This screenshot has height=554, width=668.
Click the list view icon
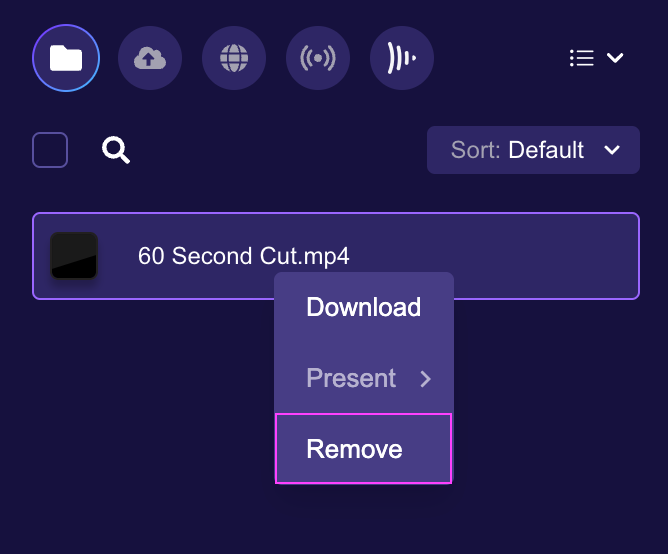(582, 58)
